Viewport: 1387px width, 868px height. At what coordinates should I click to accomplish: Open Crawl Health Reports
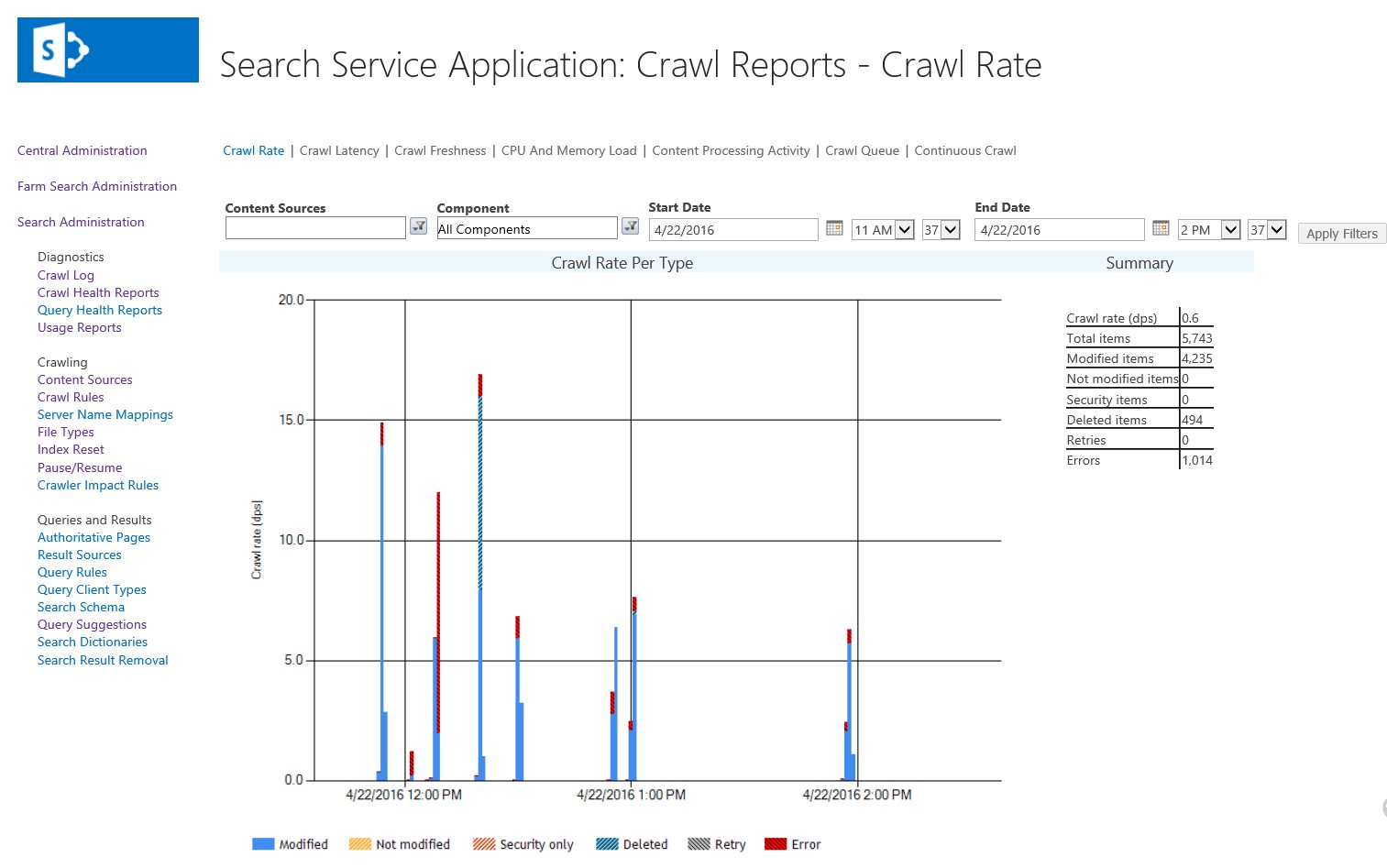(x=98, y=293)
